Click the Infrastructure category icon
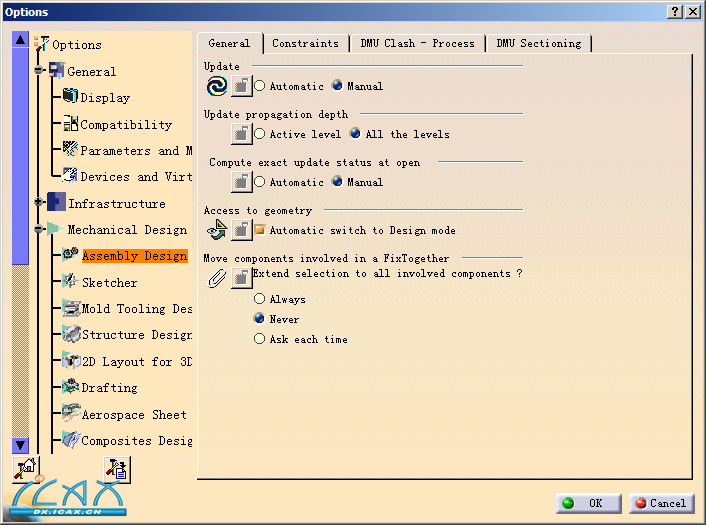The width and height of the screenshot is (706, 525). [x=56, y=202]
